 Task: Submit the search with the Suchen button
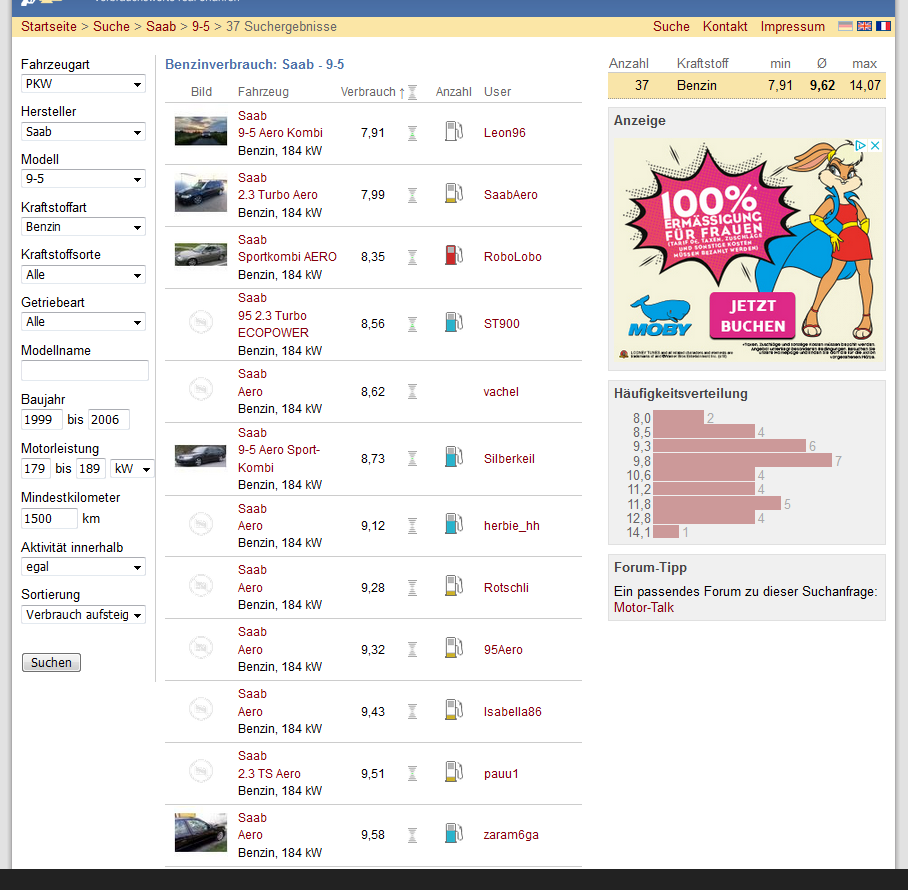click(x=51, y=662)
